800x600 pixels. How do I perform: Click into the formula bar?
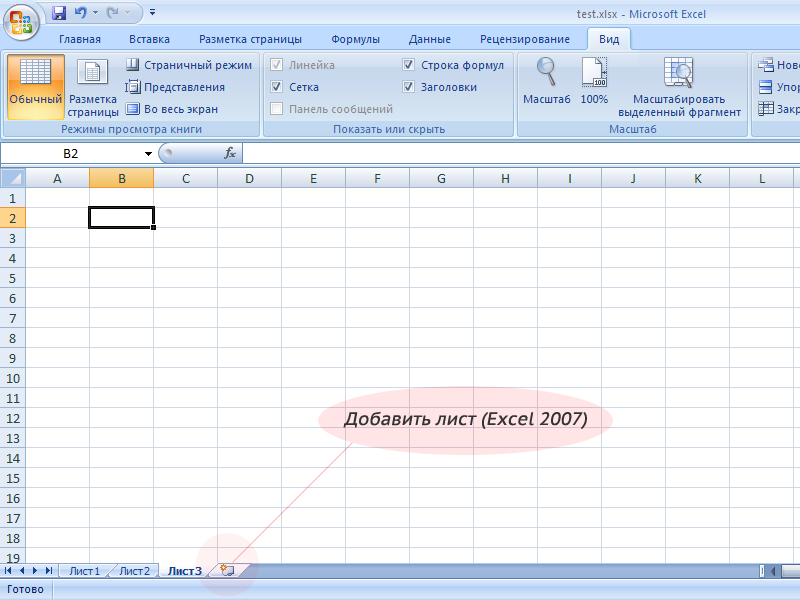(x=520, y=154)
